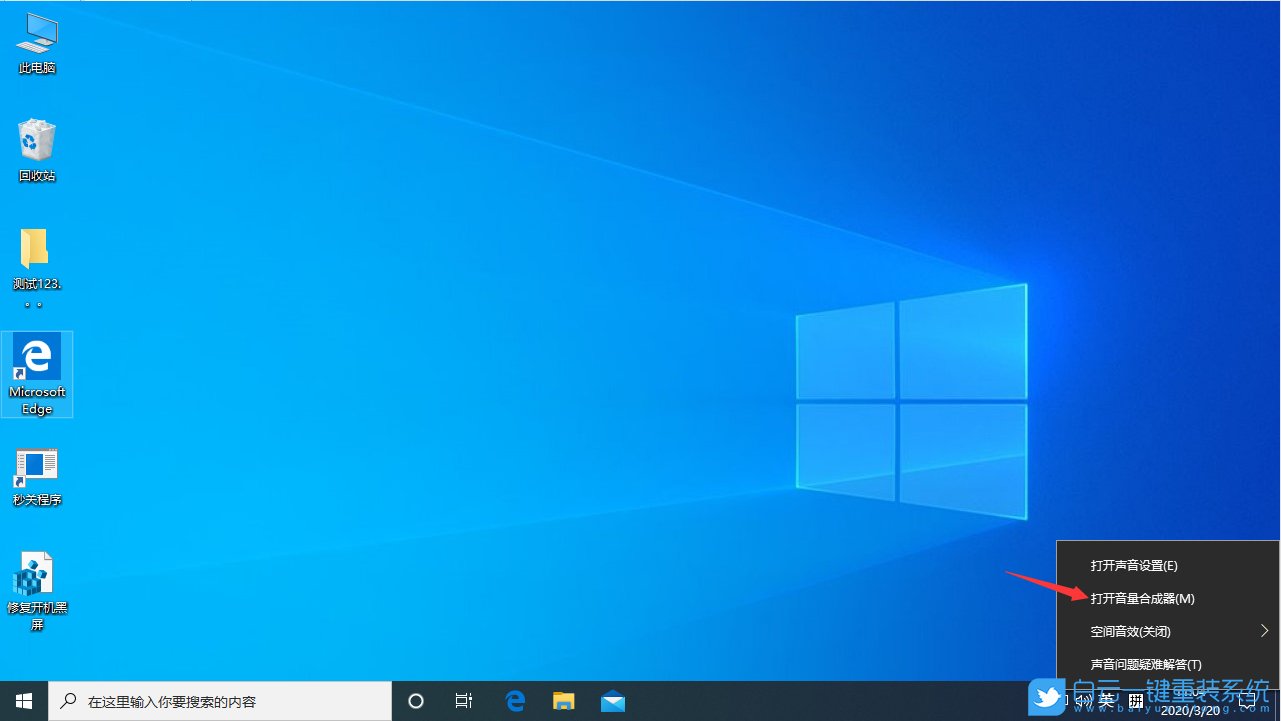Open the Start menu
The height and width of the screenshot is (721, 1281).
pyautogui.click(x=24, y=701)
